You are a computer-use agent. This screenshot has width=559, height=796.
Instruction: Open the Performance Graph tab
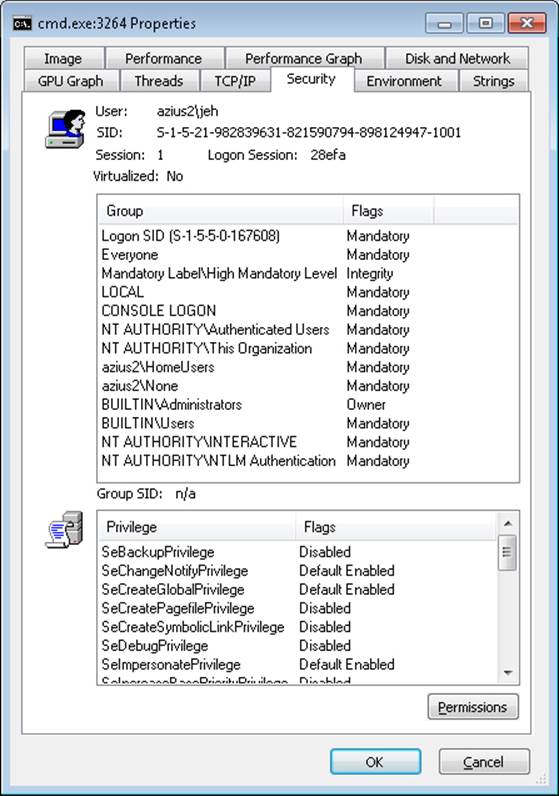[x=304, y=58]
